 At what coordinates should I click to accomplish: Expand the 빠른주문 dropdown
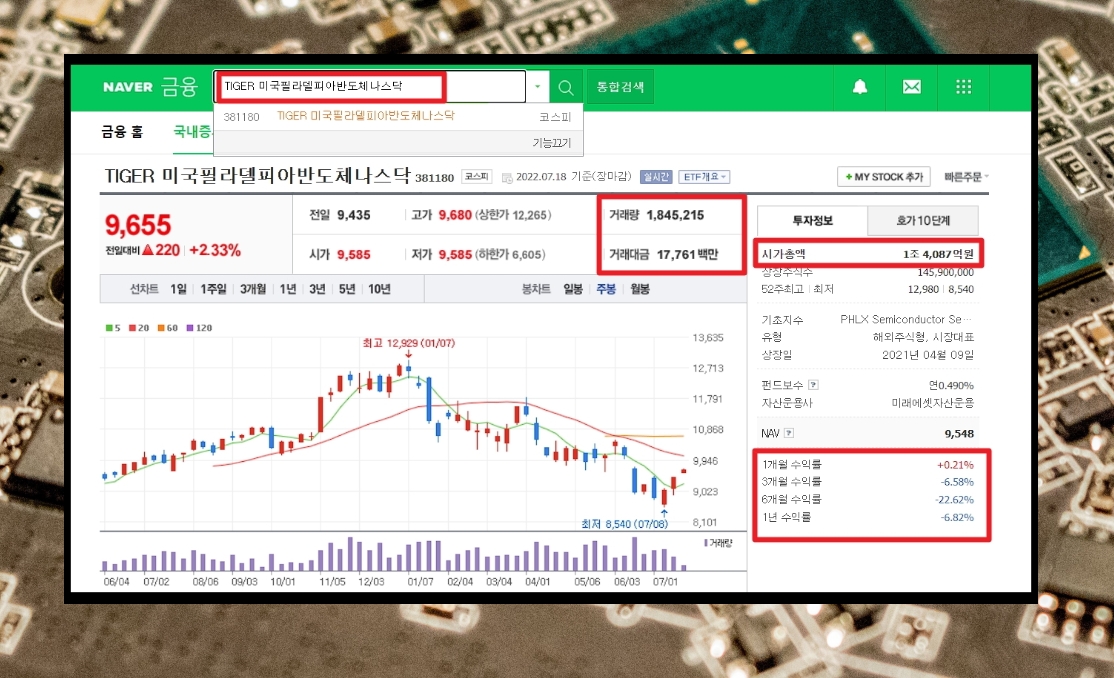(x=966, y=177)
